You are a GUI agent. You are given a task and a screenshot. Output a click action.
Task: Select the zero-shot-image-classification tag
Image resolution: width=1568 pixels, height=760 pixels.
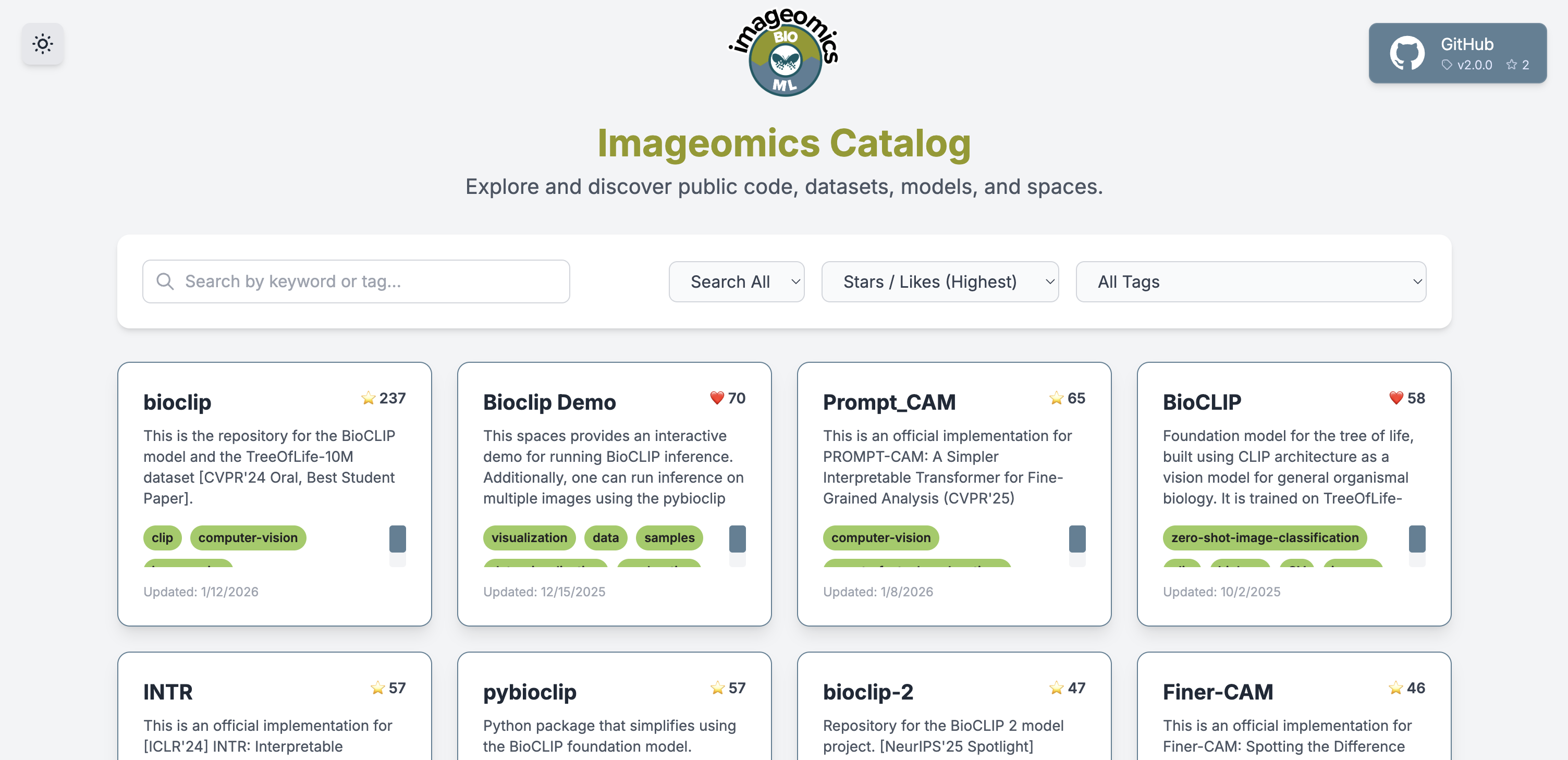coord(1264,537)
